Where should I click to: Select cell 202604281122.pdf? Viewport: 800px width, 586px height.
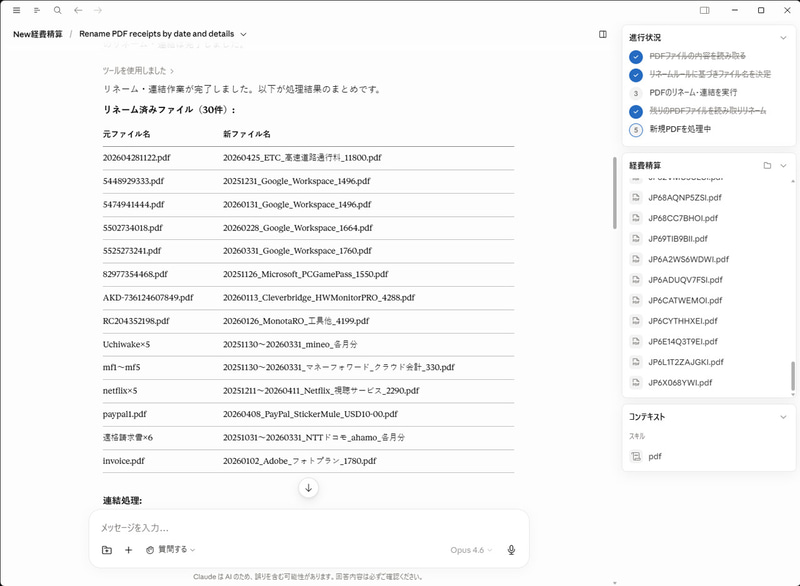(136, 158)
